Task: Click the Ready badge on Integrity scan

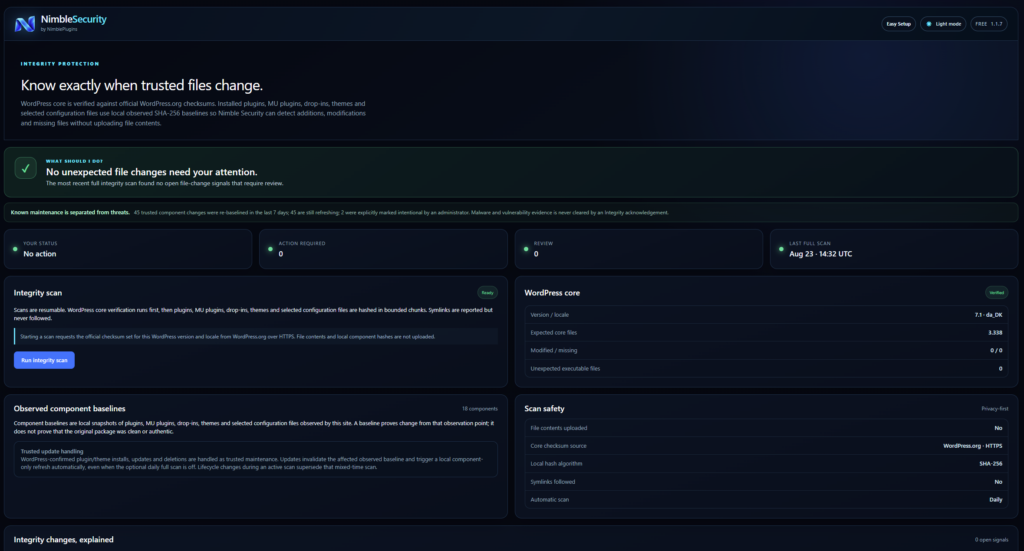Action: coord(487,292)
